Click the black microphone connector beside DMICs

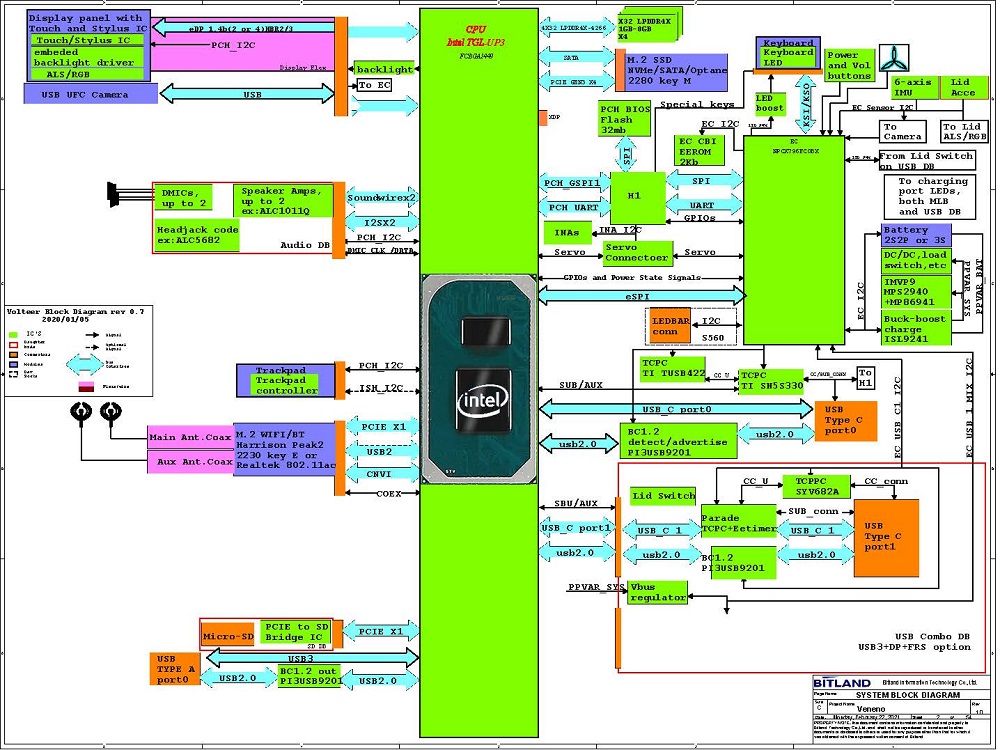coord(113,195)
